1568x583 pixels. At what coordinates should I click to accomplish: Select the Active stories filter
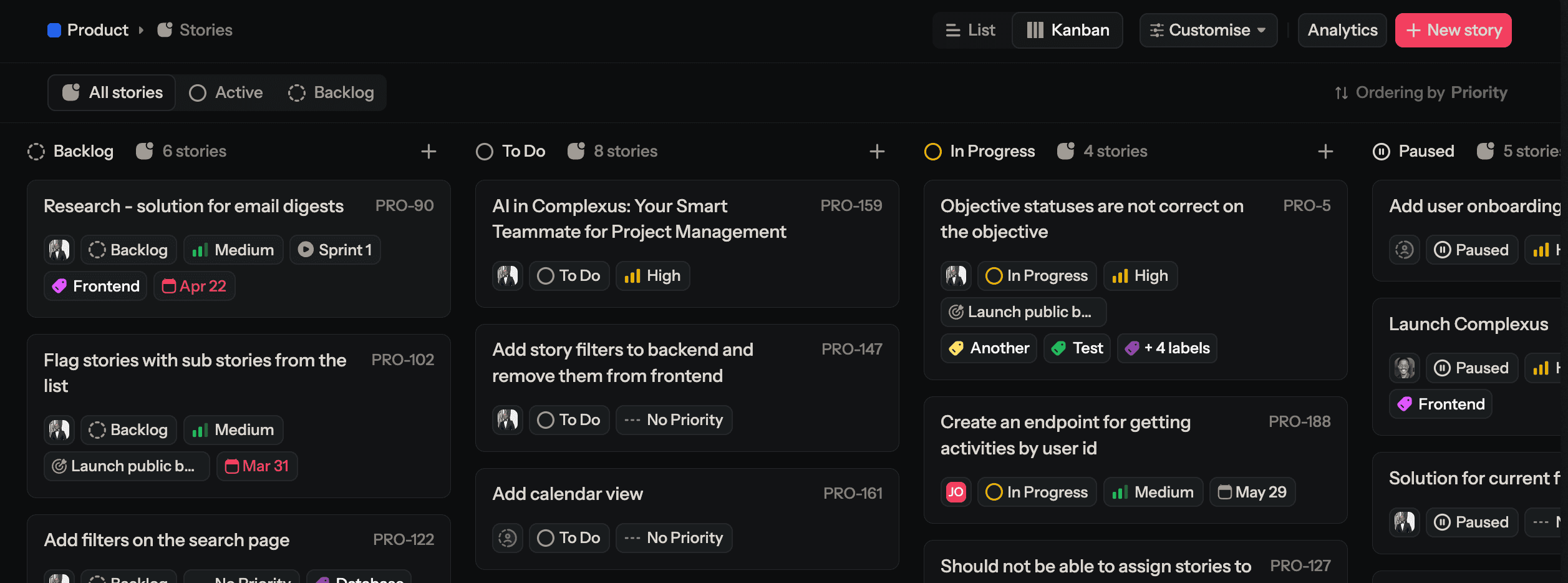pyautogui.click(x=226, y=92)
